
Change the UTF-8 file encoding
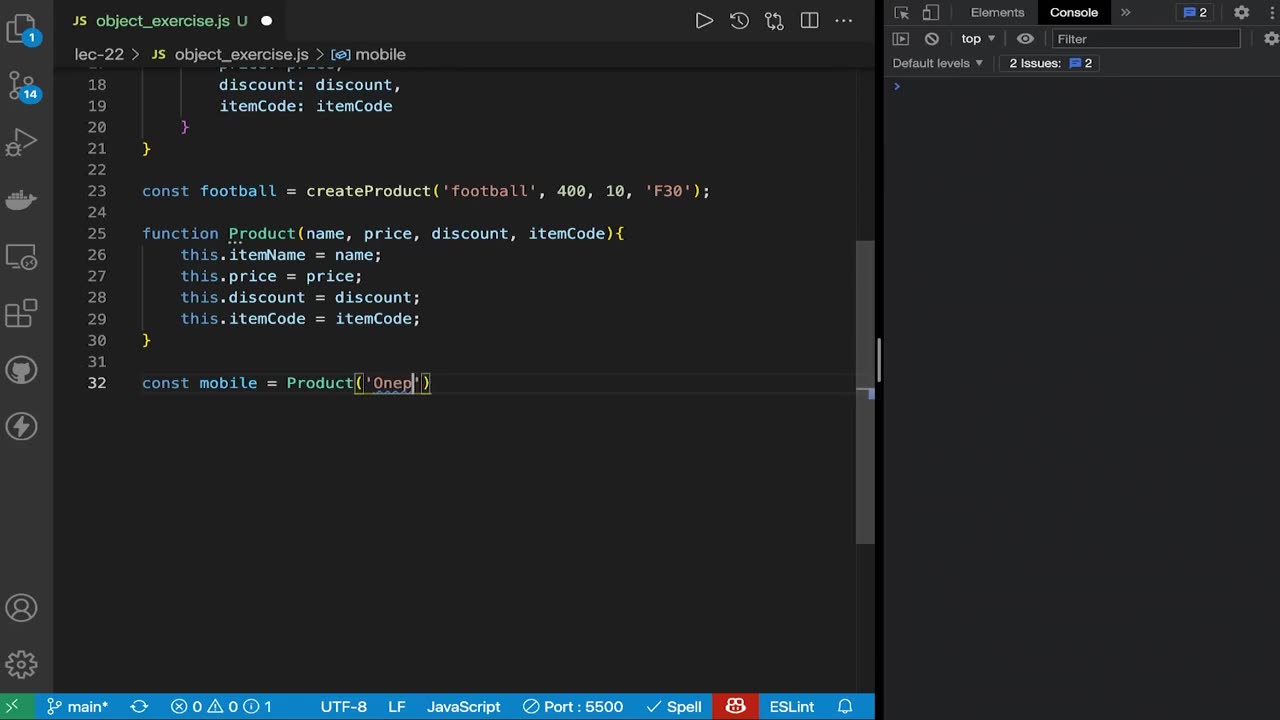click(343, 706)
